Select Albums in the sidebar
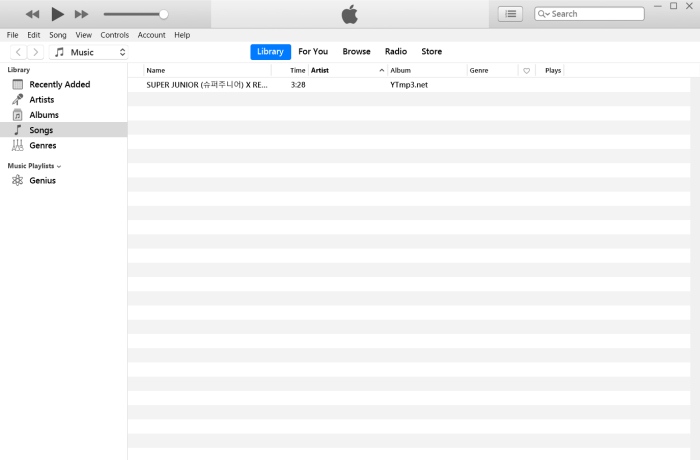Viewport: 700px width, 460px height. pyautogui.click(x=63, y=115)
